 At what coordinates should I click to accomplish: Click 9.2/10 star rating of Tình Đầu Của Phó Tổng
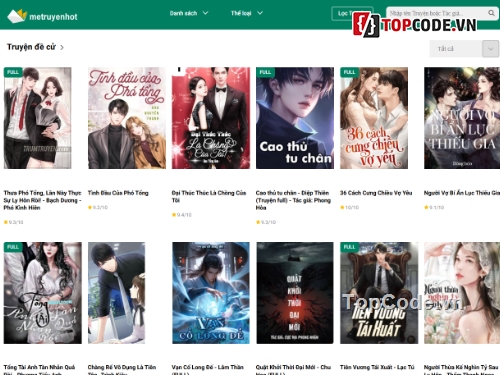pyautogui.click(x=98, y=207)
